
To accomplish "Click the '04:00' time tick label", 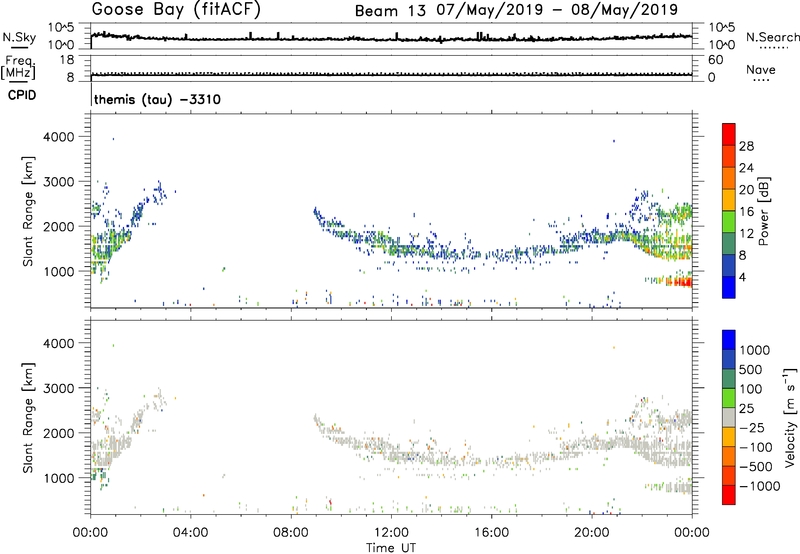I will pos(190,533).
